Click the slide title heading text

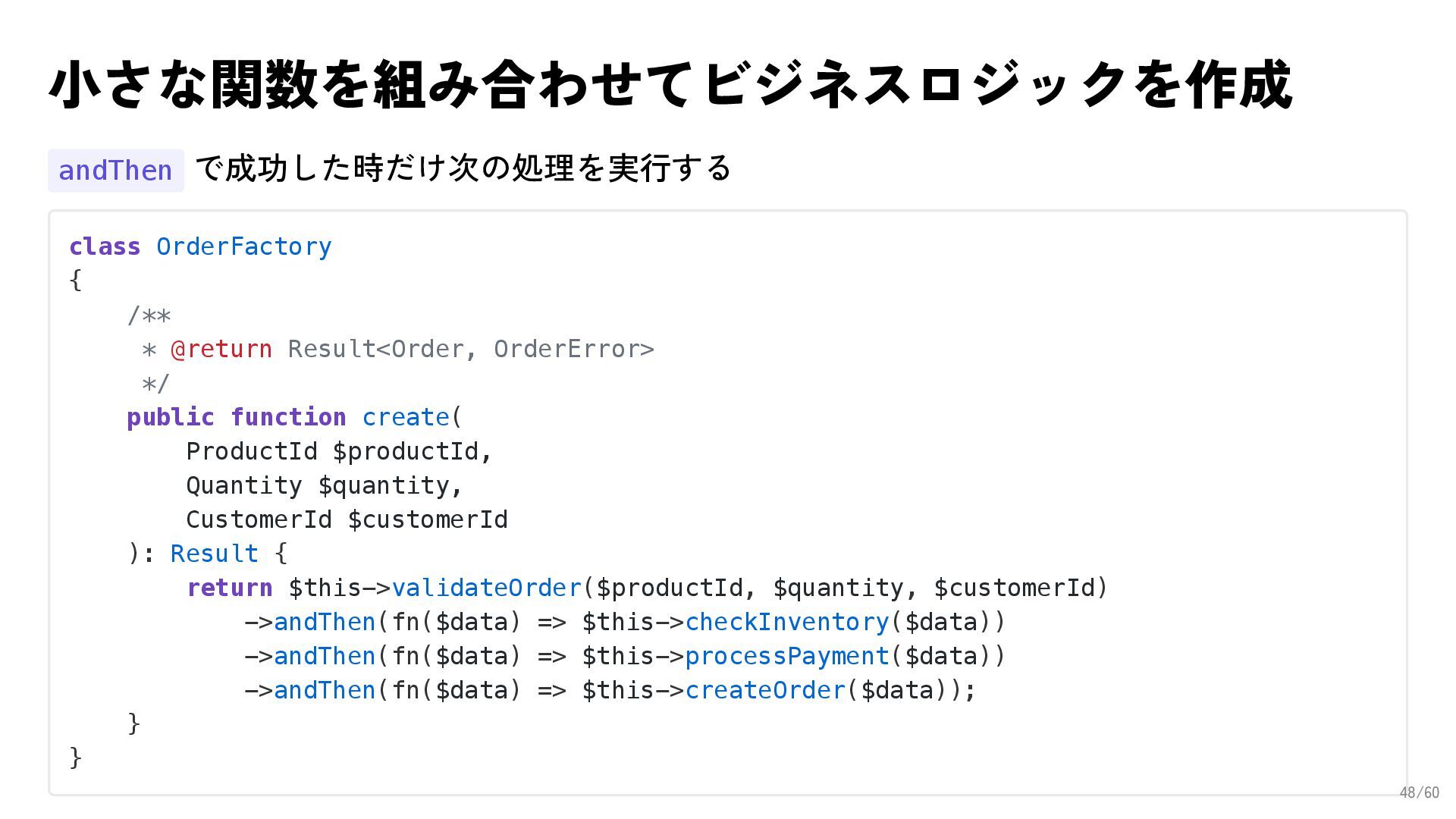(670, 84)
